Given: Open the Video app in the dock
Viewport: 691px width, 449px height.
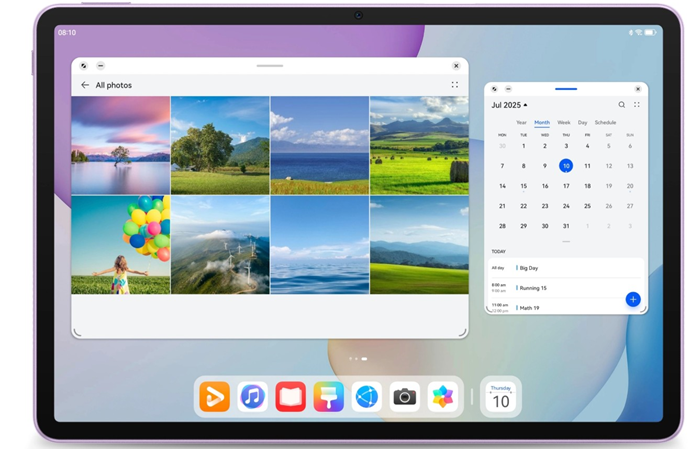Looking at the screenshot, I should pos(214,397).
